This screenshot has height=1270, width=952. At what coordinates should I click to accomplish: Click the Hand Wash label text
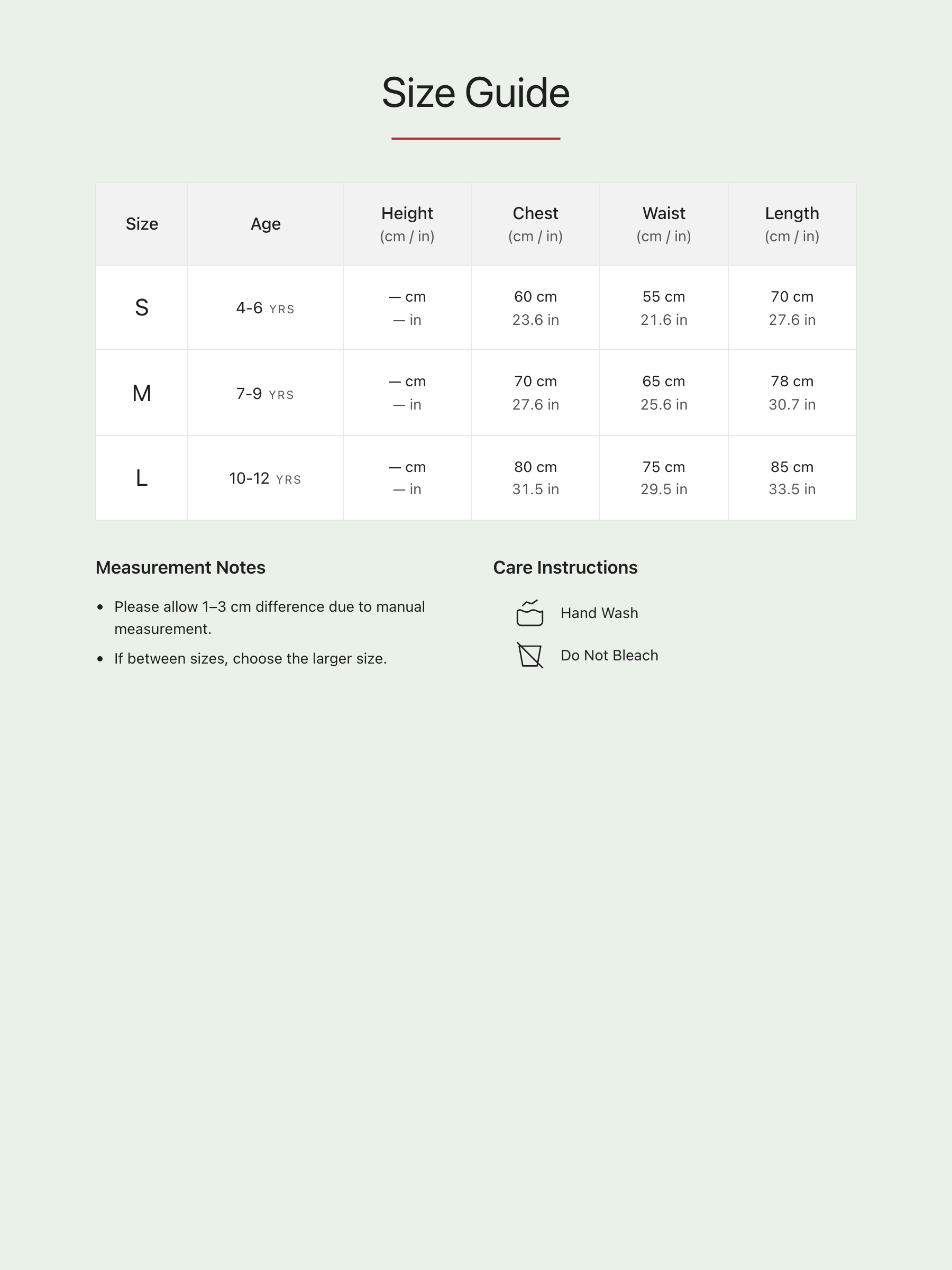click(x=599, y=613)
